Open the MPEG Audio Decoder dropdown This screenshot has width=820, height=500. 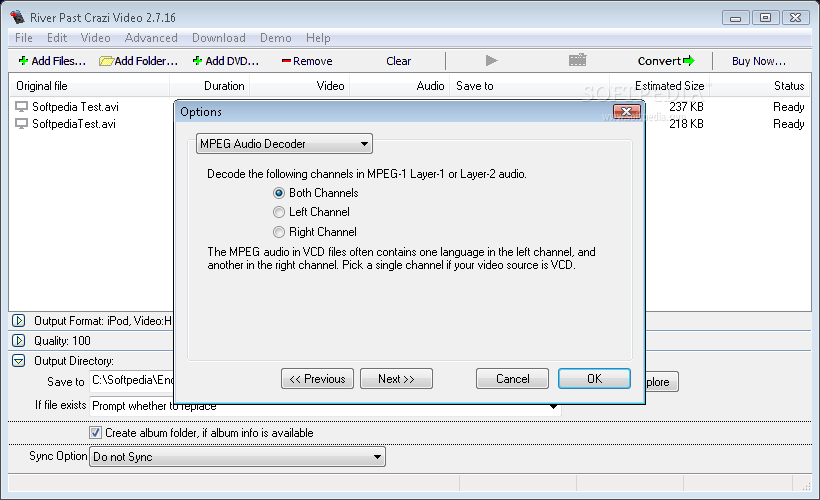click(x=284, y=144)
